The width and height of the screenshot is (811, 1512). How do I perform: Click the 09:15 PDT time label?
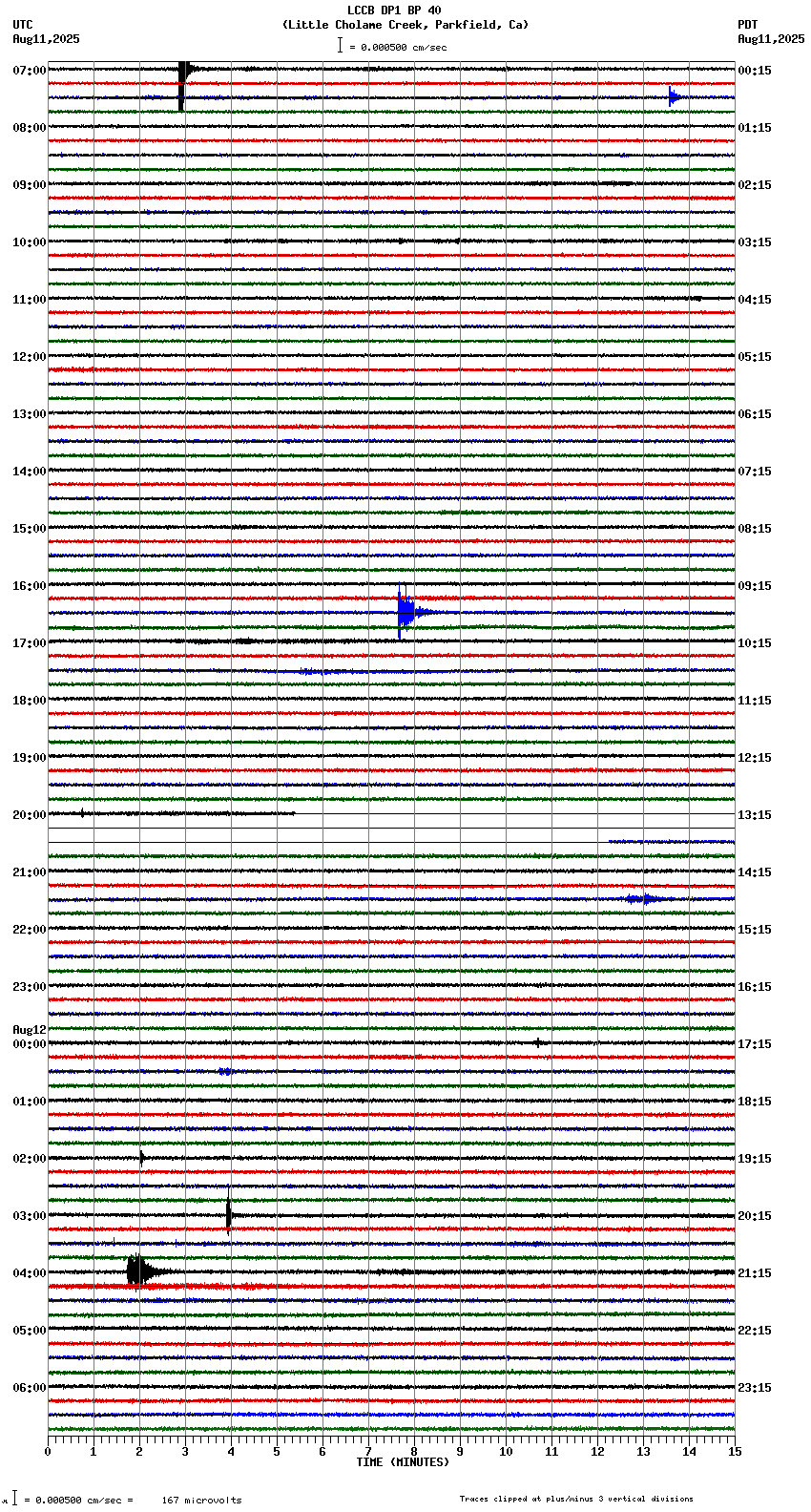[x=755, y=586]
